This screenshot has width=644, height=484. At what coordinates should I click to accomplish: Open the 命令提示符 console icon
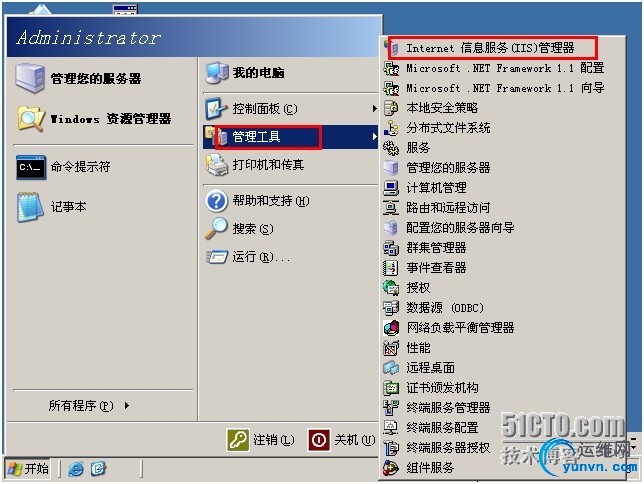[31, 167]
